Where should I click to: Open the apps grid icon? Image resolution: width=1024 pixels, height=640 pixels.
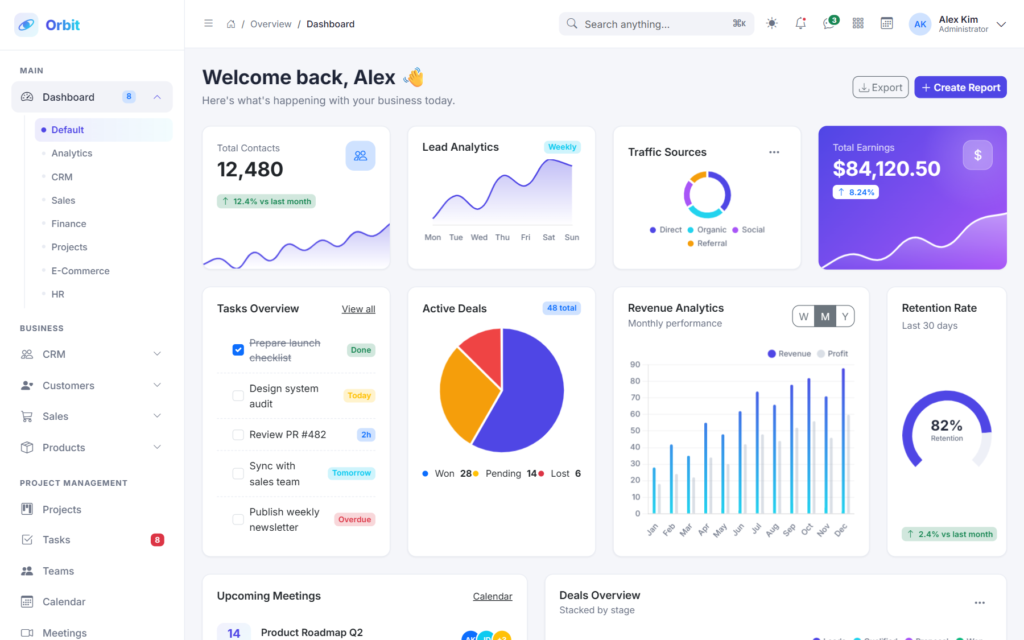858,24
